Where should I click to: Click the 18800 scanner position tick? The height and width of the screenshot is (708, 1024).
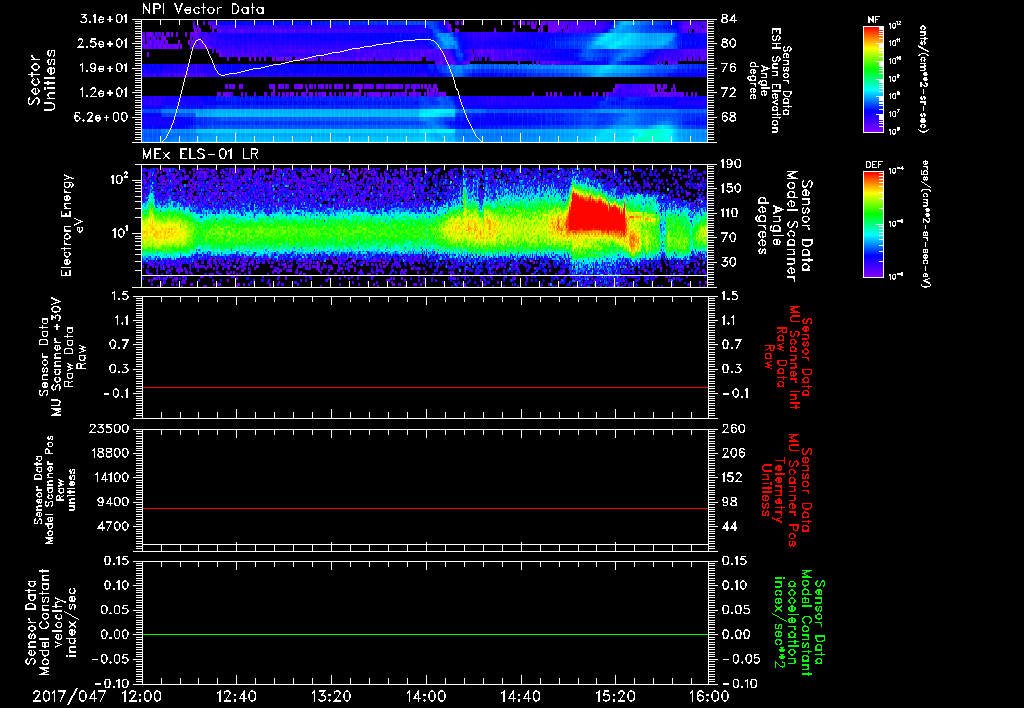pyautogui.click(x=109, y=453)
